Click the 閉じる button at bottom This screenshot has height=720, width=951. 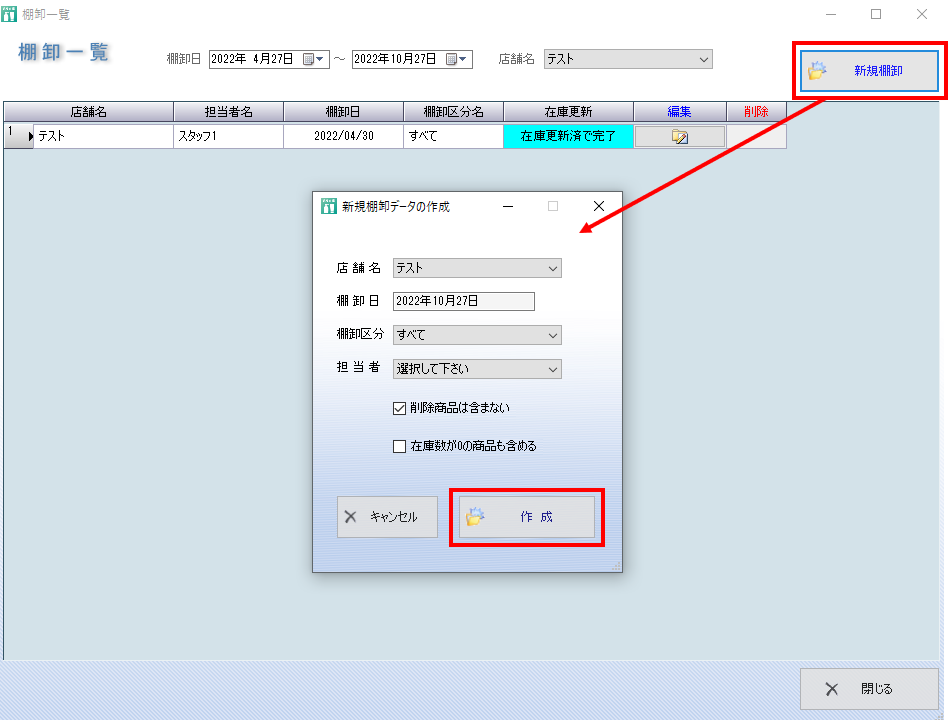[868, 689]
